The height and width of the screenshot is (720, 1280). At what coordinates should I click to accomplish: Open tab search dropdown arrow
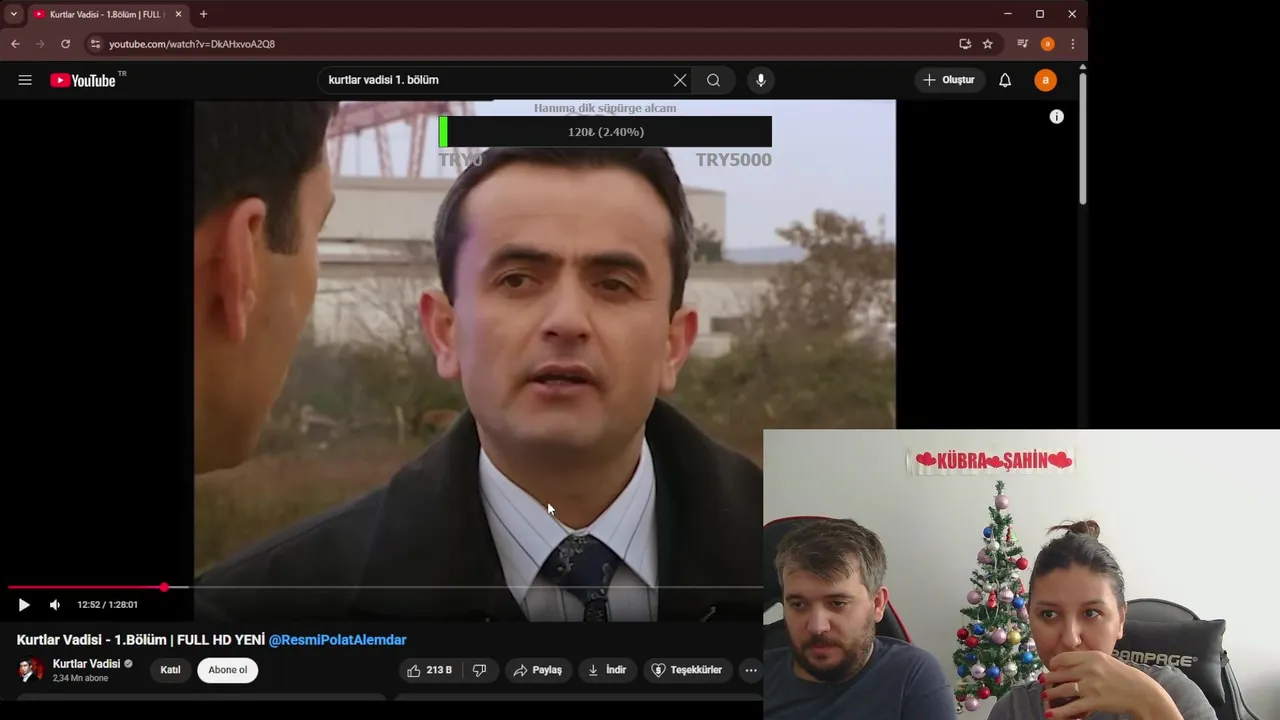click(x=13, y=14)
